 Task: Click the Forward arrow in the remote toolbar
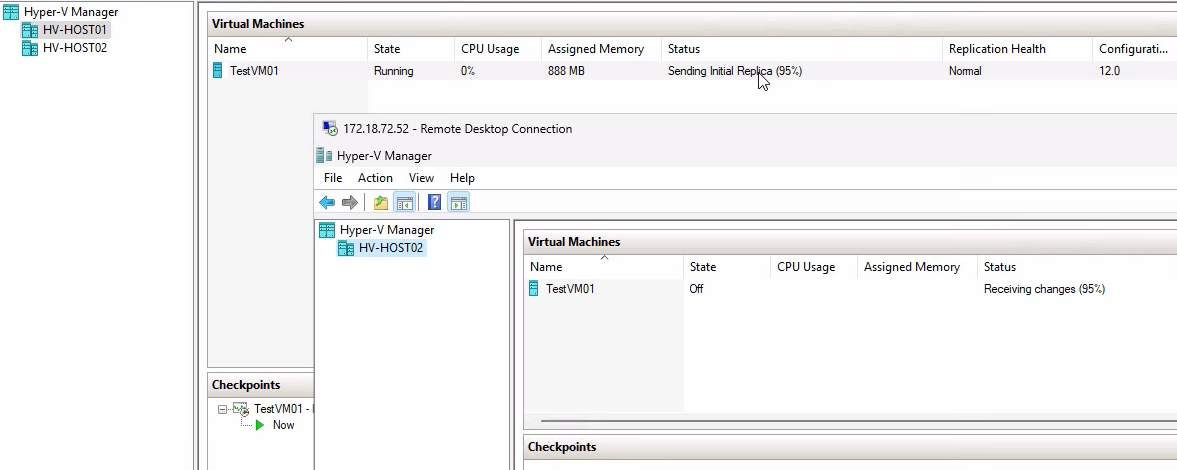tap(350, 203)
